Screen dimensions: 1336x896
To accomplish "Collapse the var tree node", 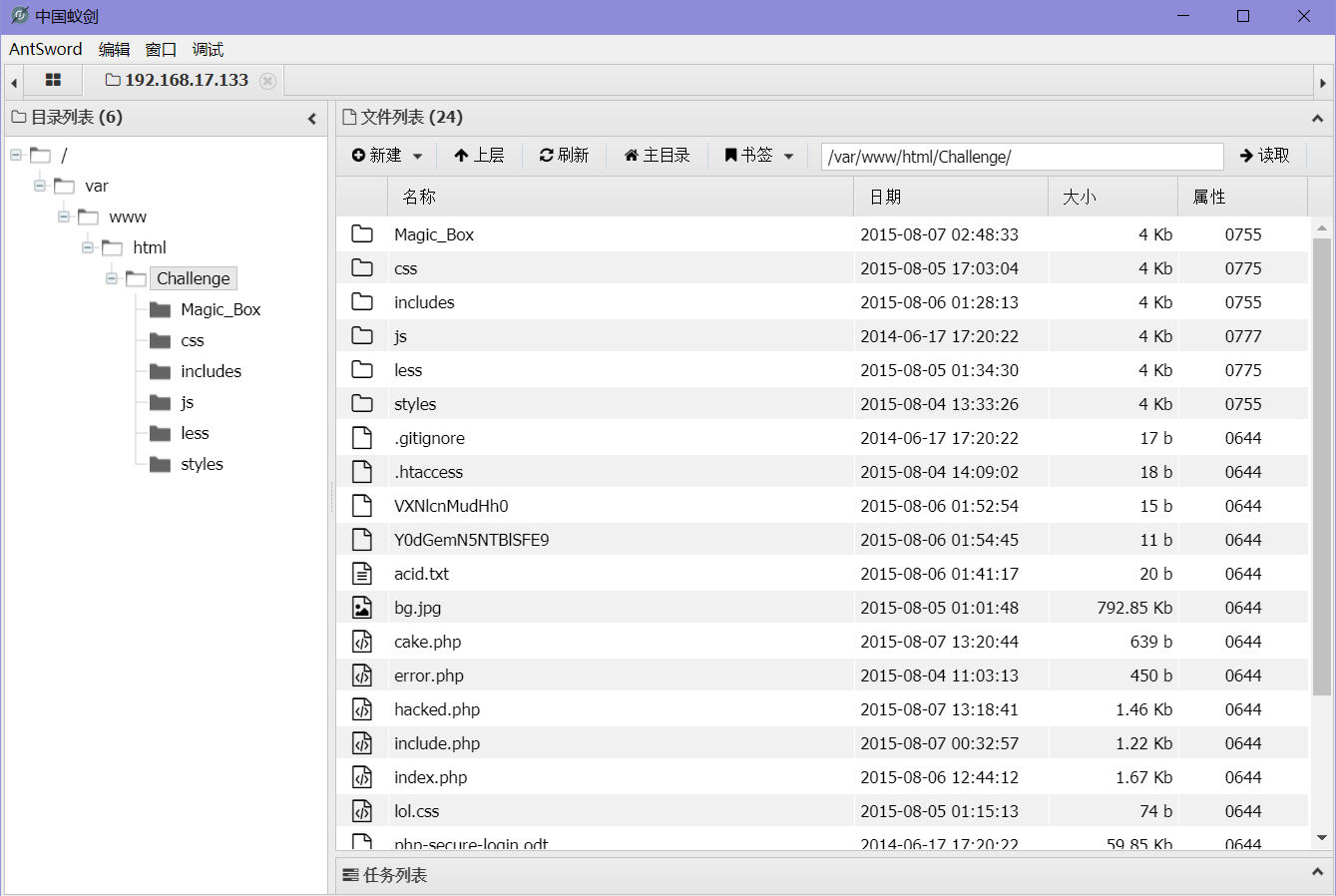I will pos(40,186).
